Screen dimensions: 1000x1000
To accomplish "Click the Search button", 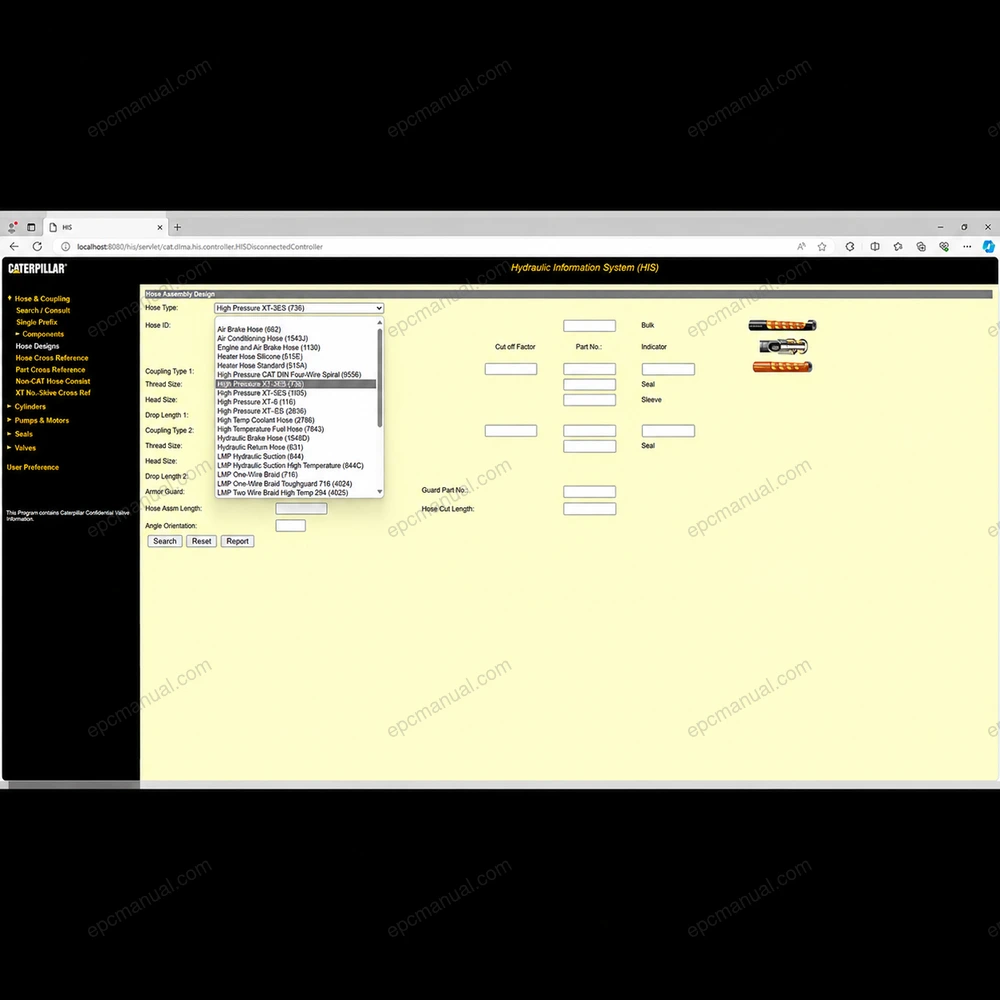I will click(165, 541).
